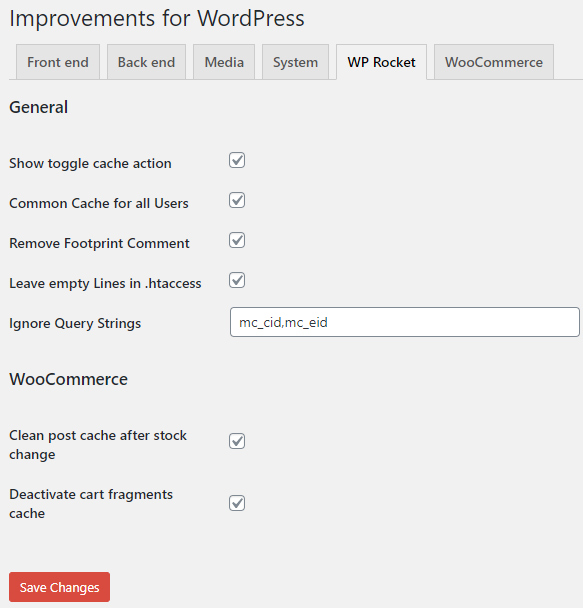583x608 pixels.
Task: Toggle Common Cache for all Users checkbox
Action: (237, 200)
